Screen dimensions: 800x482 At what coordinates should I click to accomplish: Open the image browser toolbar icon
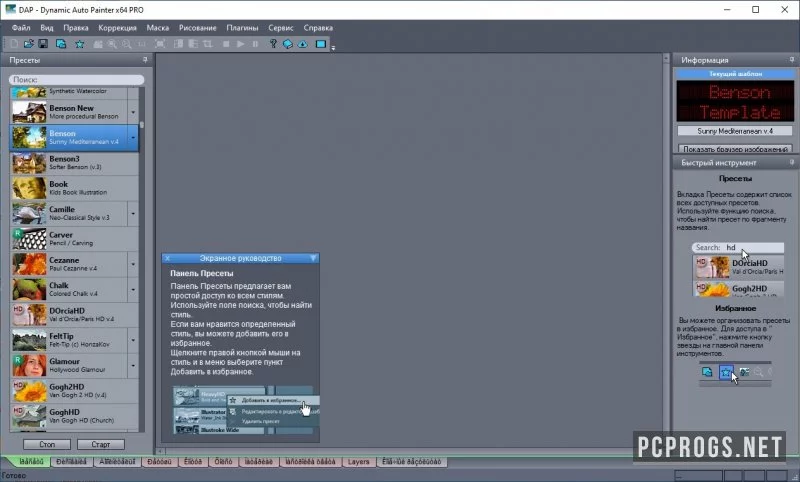click(x=61, y=44)
